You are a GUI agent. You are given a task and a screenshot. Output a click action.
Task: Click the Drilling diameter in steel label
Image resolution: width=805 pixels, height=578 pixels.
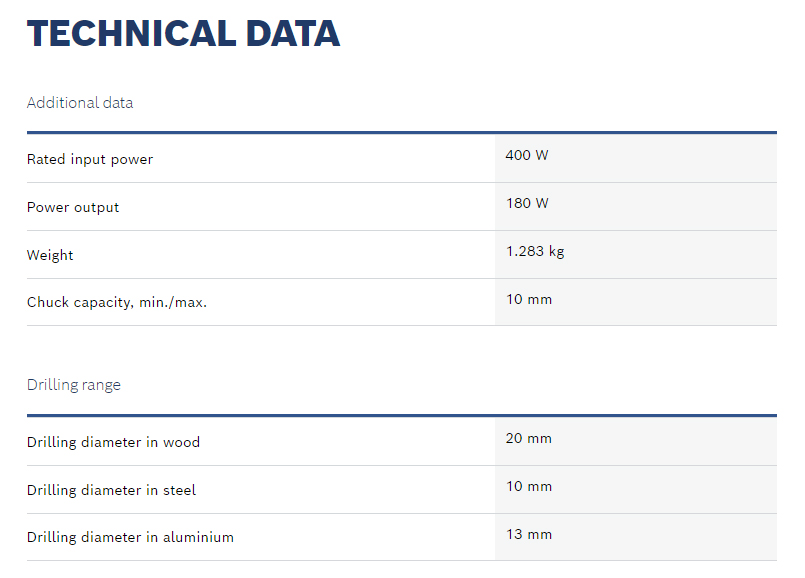pos(111,490)
